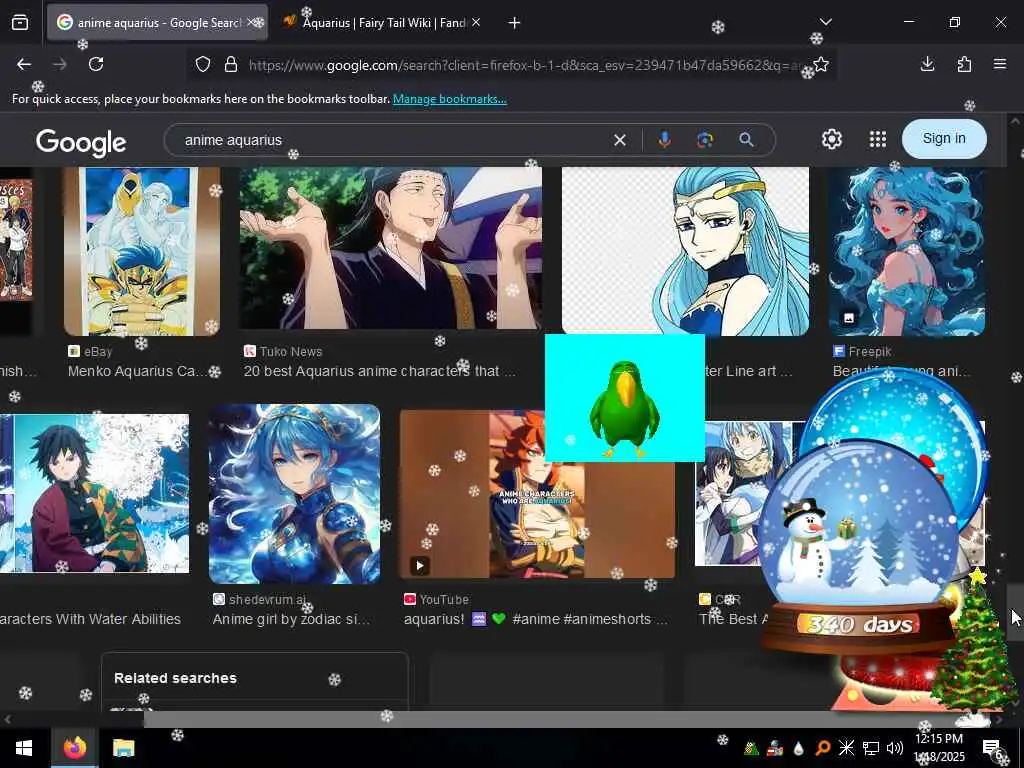Open the eBay Menko Aquarius card image
This screenshot has height=768, width=1024.
(x=142, y=251)
